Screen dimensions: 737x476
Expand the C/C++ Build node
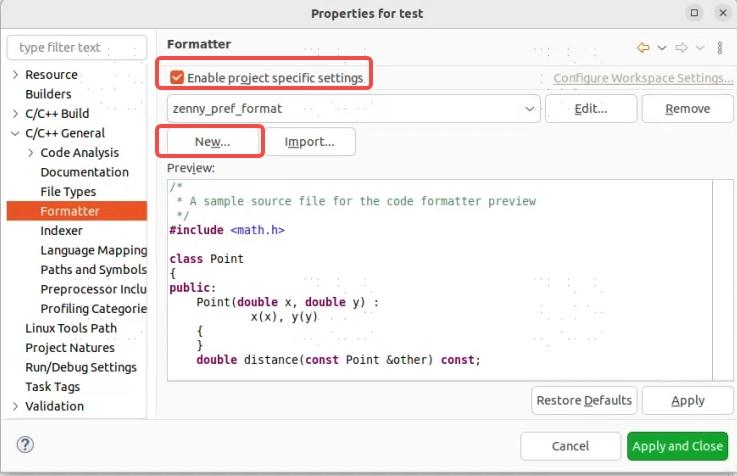pos(16,113)
